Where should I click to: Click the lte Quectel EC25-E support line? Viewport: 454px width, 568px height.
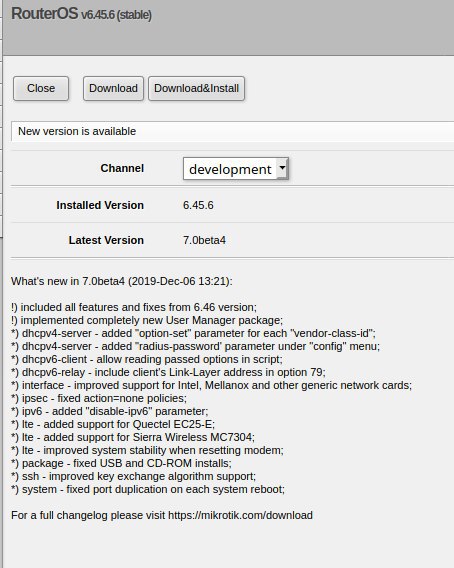[x=113, y=424]
